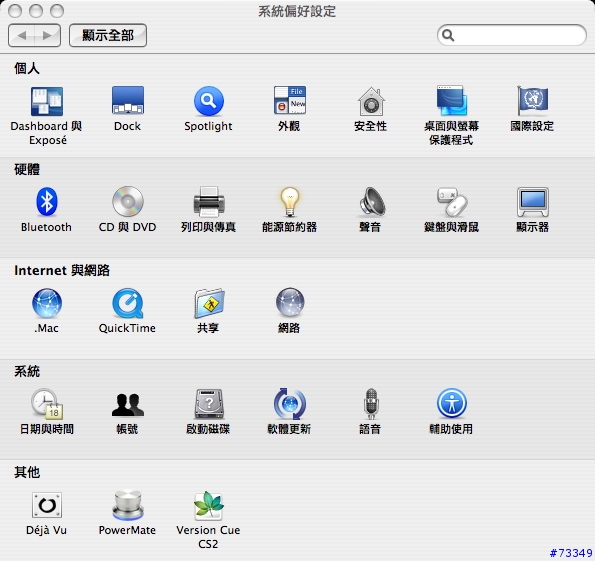
Task: Click the magnifier icon in search field
Action: point(448,35)
